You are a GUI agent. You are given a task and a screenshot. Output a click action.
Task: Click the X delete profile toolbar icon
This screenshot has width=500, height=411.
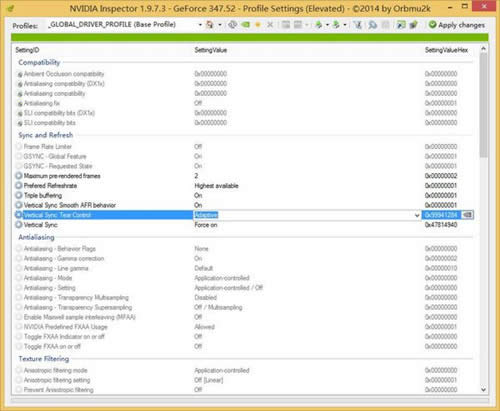(270, 25)
